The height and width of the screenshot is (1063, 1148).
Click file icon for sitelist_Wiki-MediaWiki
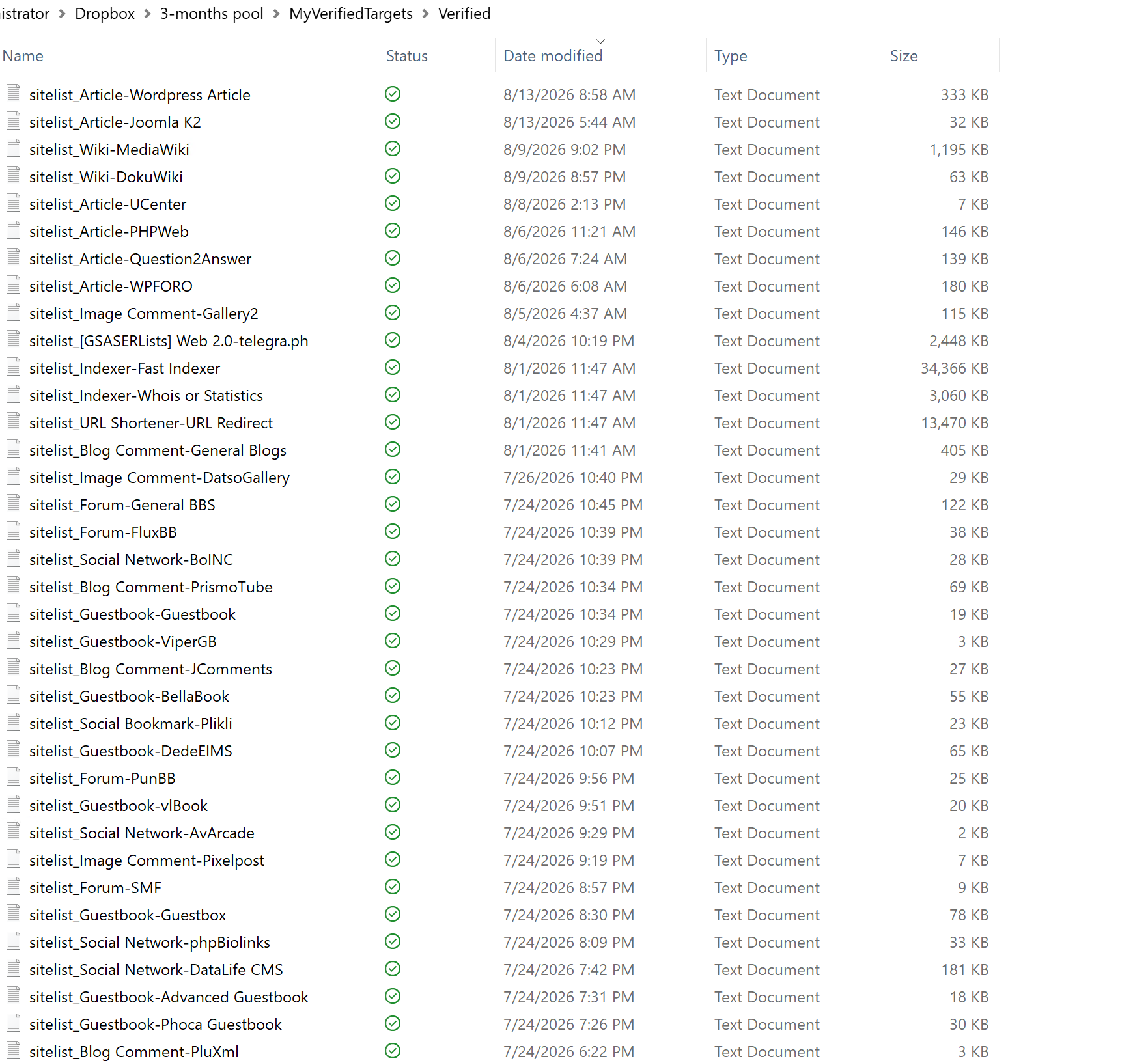tap(14, 149)
